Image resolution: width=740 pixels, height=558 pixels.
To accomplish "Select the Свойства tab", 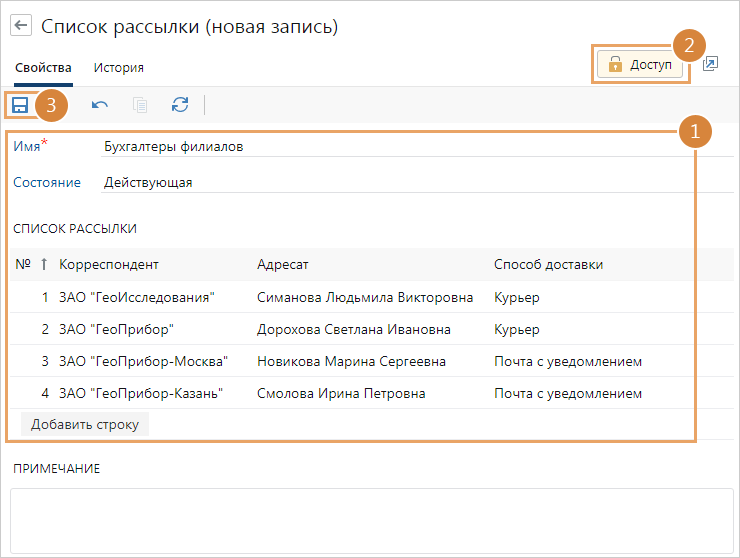I will pos(43,68).
